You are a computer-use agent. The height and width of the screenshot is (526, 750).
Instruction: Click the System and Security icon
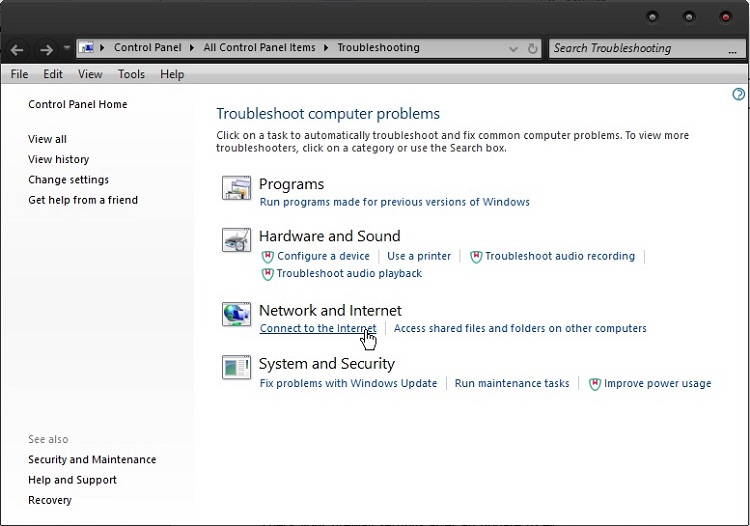(x=236, y=367)
